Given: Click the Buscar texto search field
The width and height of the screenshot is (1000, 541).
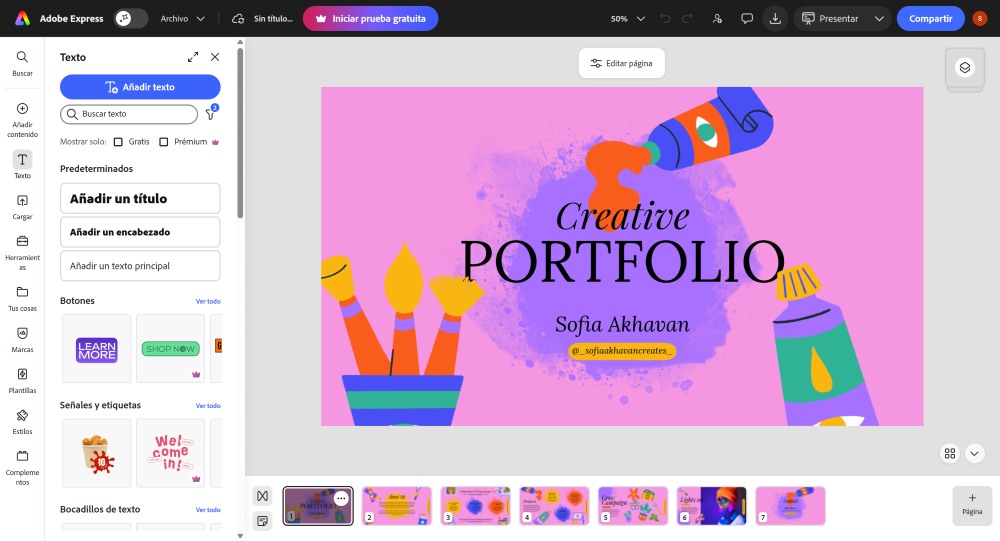Looking at the screenshot, I should point(129,114).
